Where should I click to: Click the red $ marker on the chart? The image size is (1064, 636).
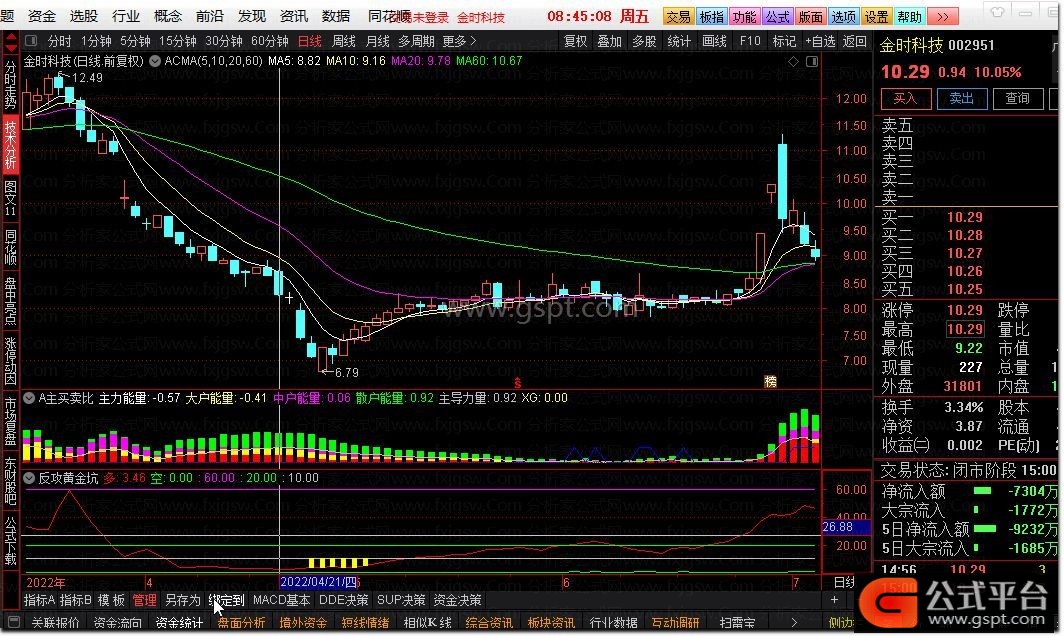[517, 383]
